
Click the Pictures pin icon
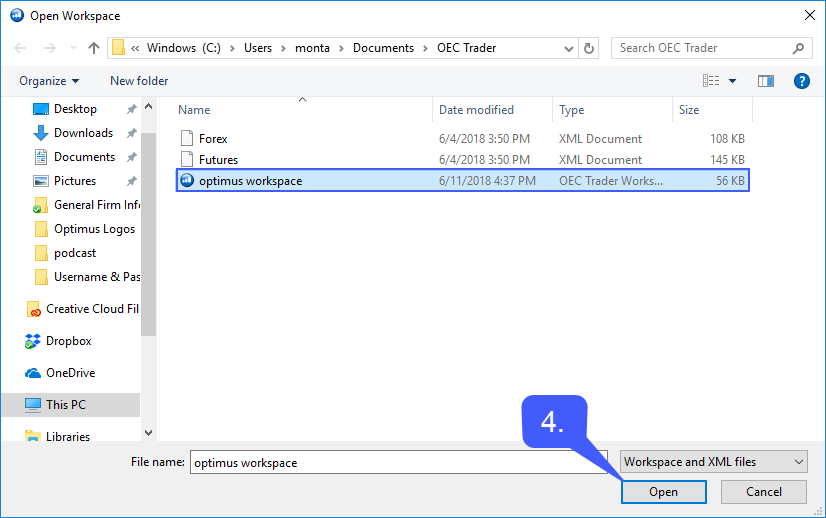[131, 181]
